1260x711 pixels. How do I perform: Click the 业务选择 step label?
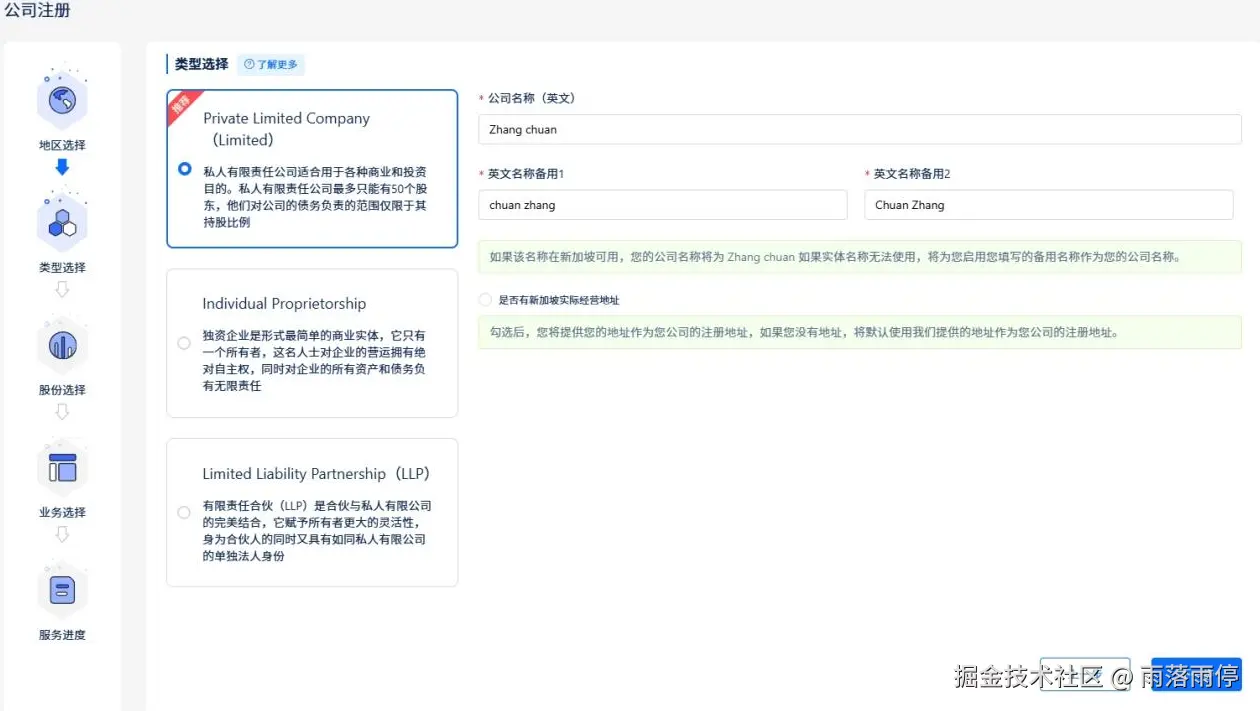(62, 512)
